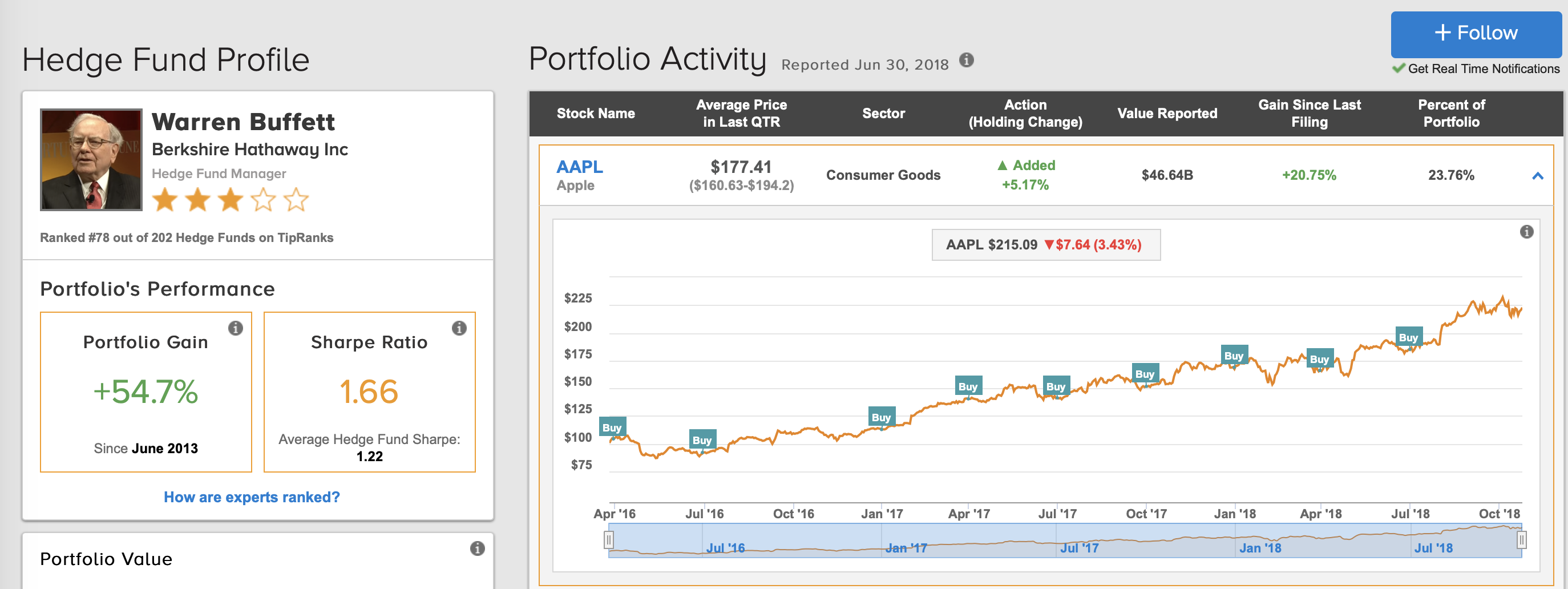The width and height of the screenshot is (1568, 589).
Task: Click the Get Real Time Notifications checkmark
Action: (1399, 68)
